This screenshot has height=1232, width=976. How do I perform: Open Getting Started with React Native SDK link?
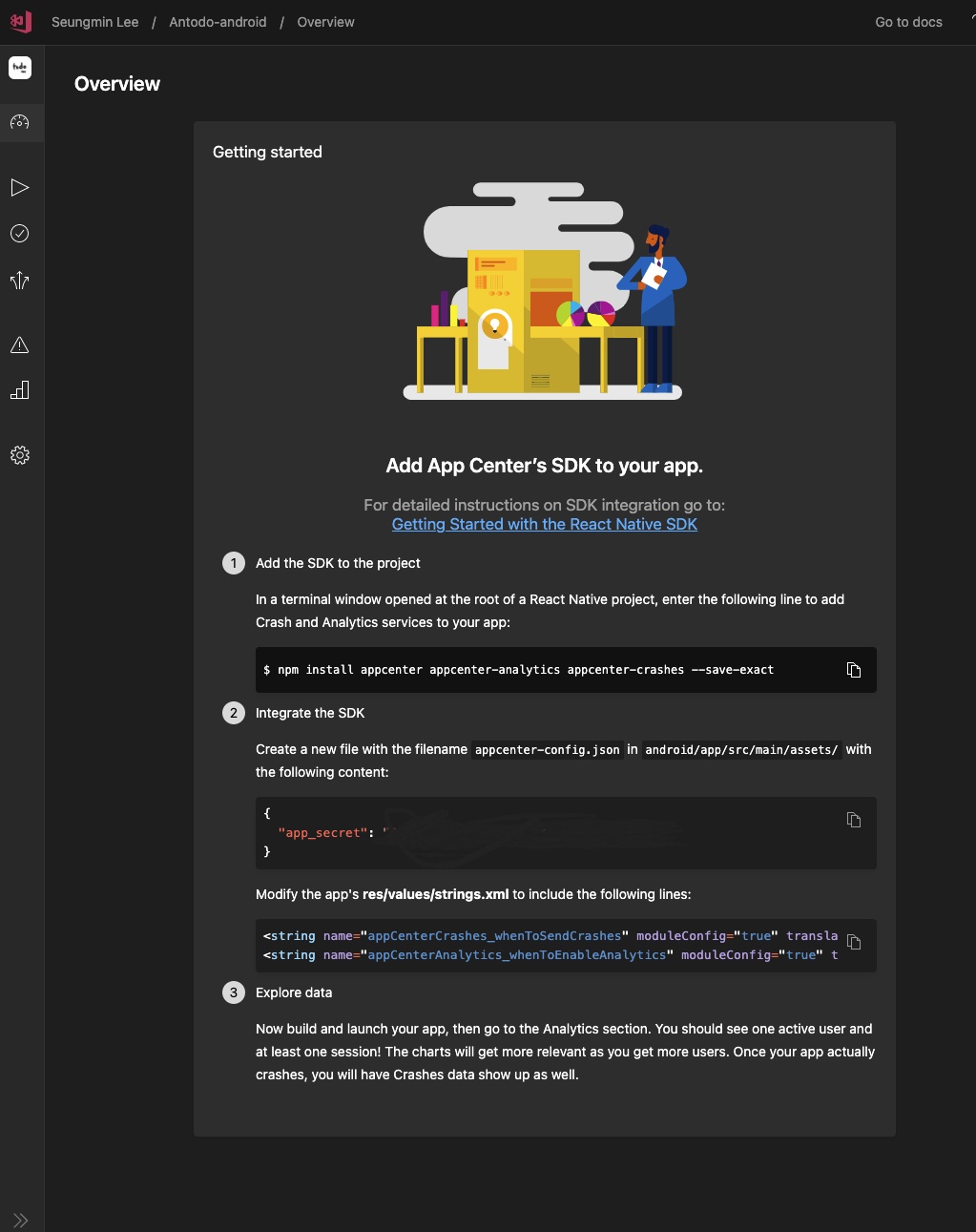[545, 524]
